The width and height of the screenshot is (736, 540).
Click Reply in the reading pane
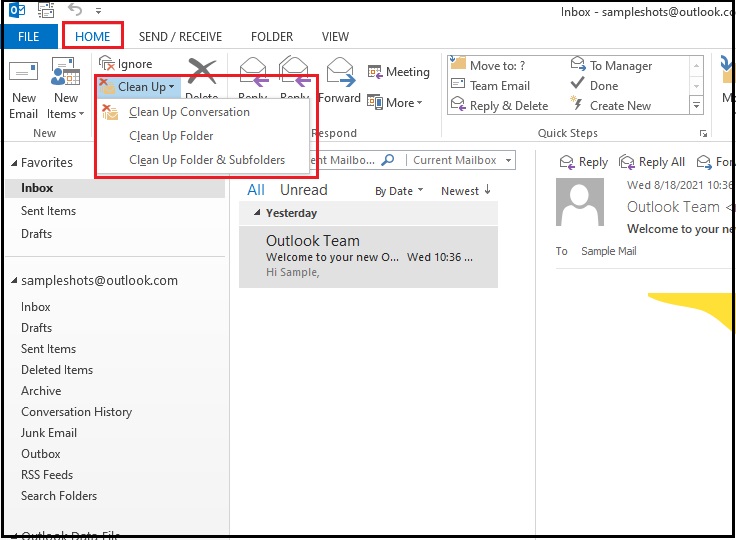[x=584, y=162]
